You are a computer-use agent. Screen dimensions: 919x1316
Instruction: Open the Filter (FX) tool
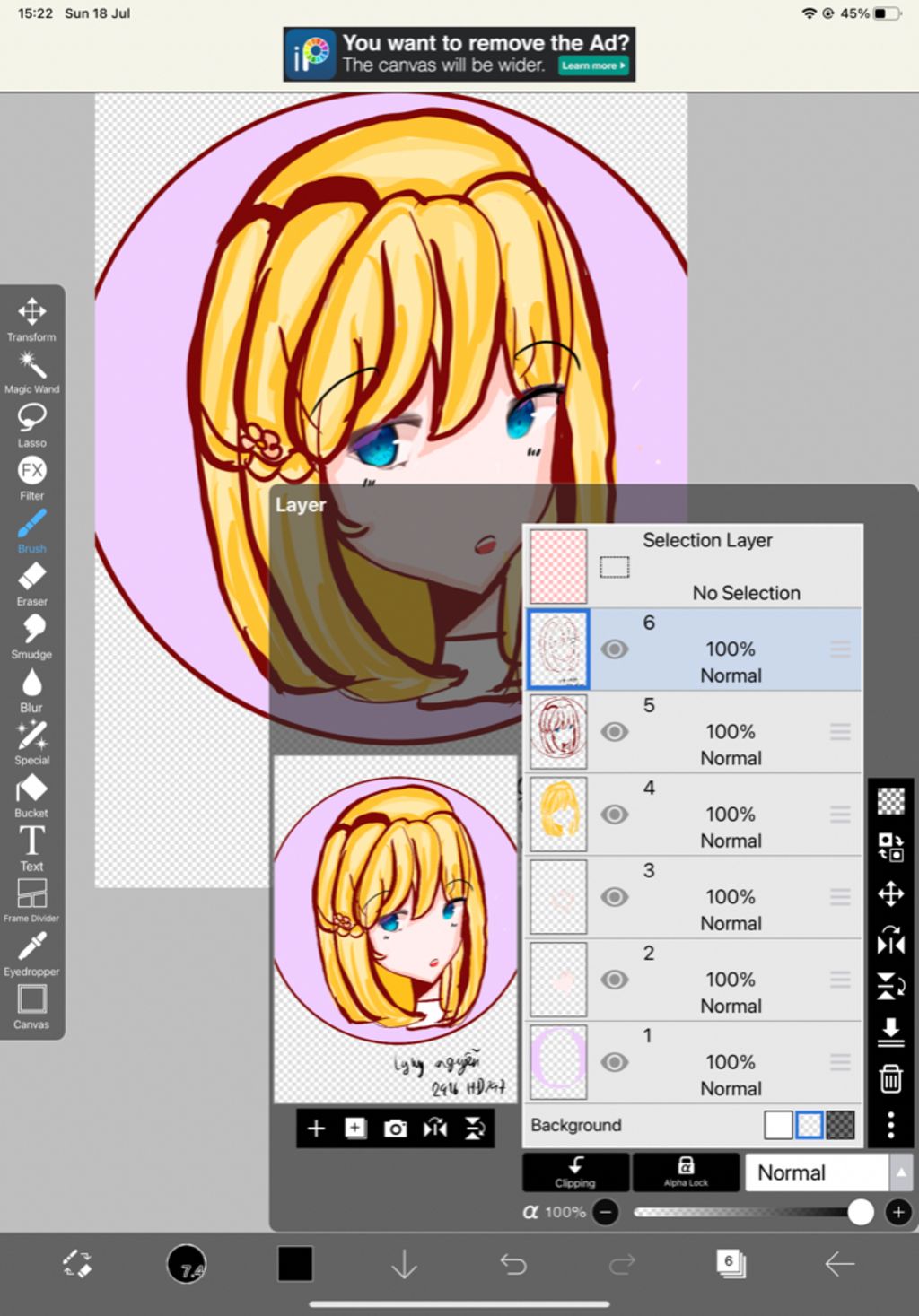[31, 478]
